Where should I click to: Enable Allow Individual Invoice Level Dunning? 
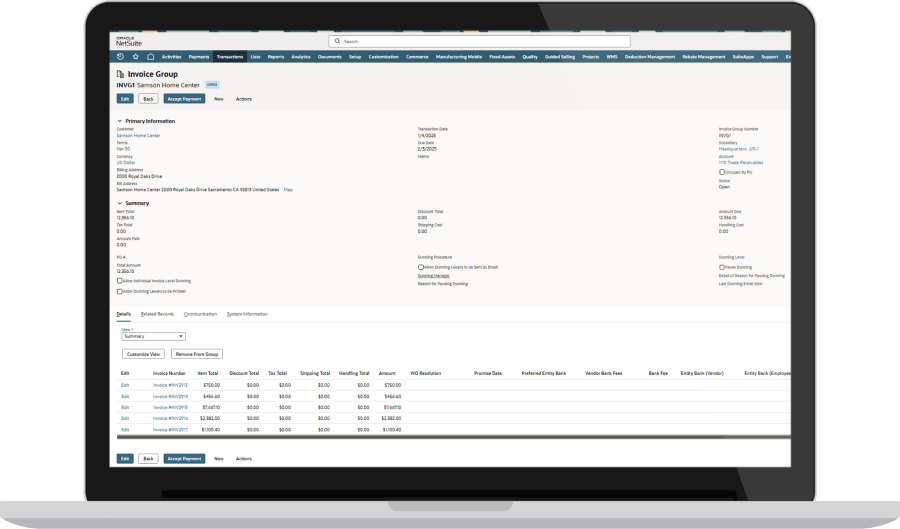click(120, 281)
